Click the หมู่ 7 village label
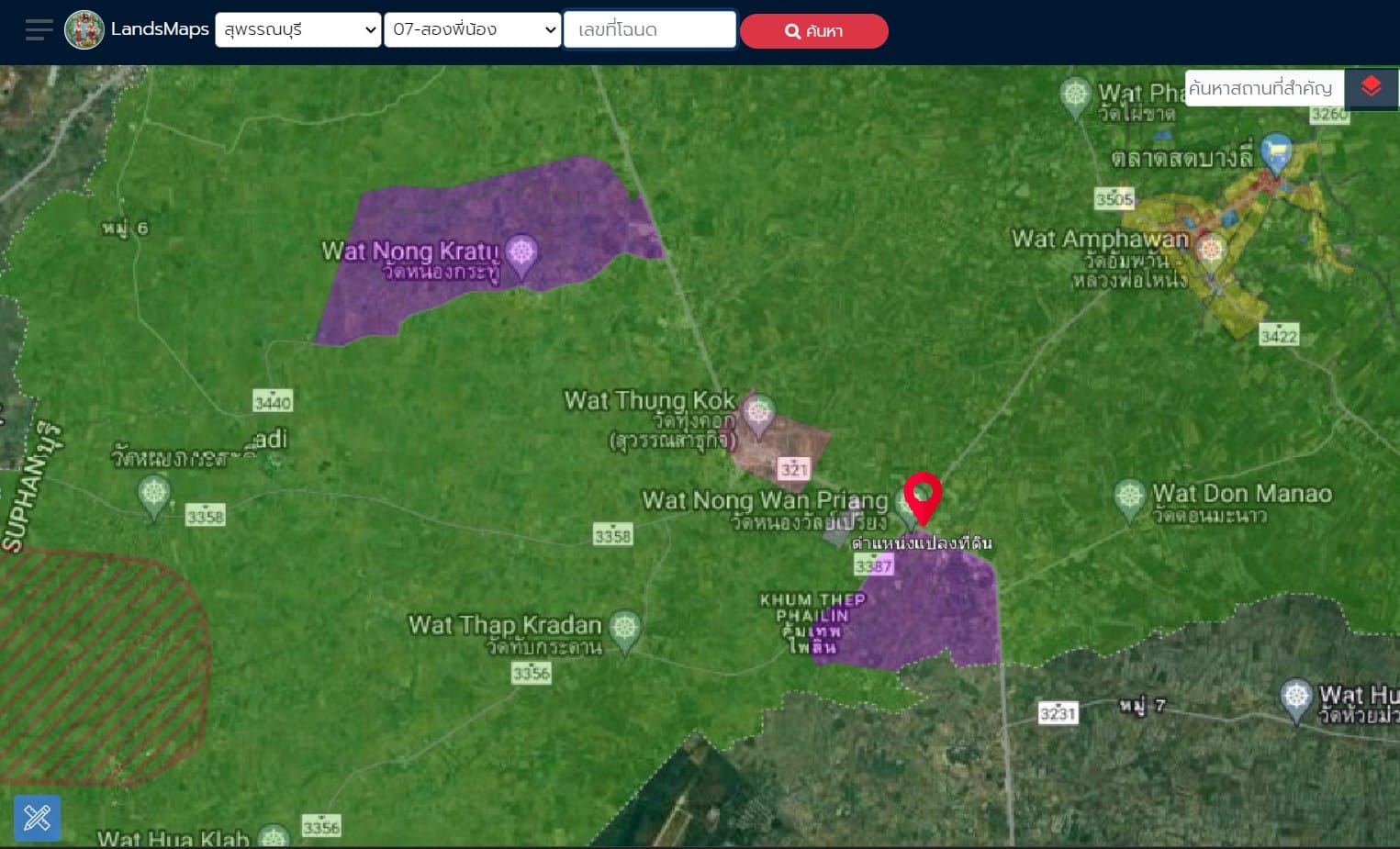 [1142, 705]
